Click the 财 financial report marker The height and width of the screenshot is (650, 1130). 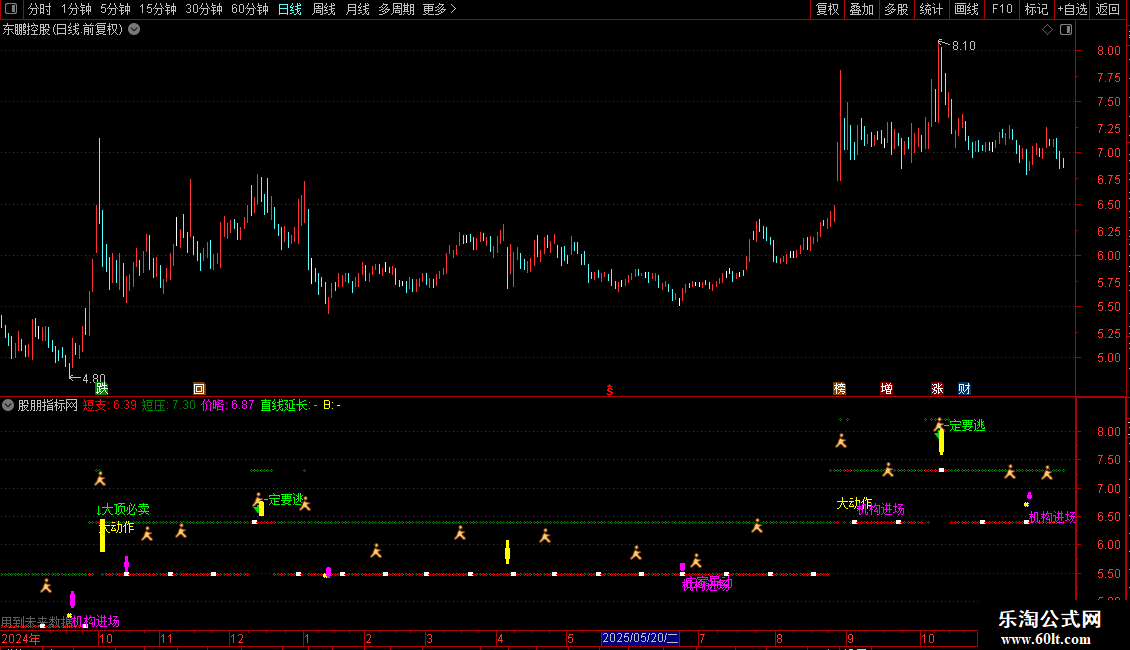tap(964, 388)
